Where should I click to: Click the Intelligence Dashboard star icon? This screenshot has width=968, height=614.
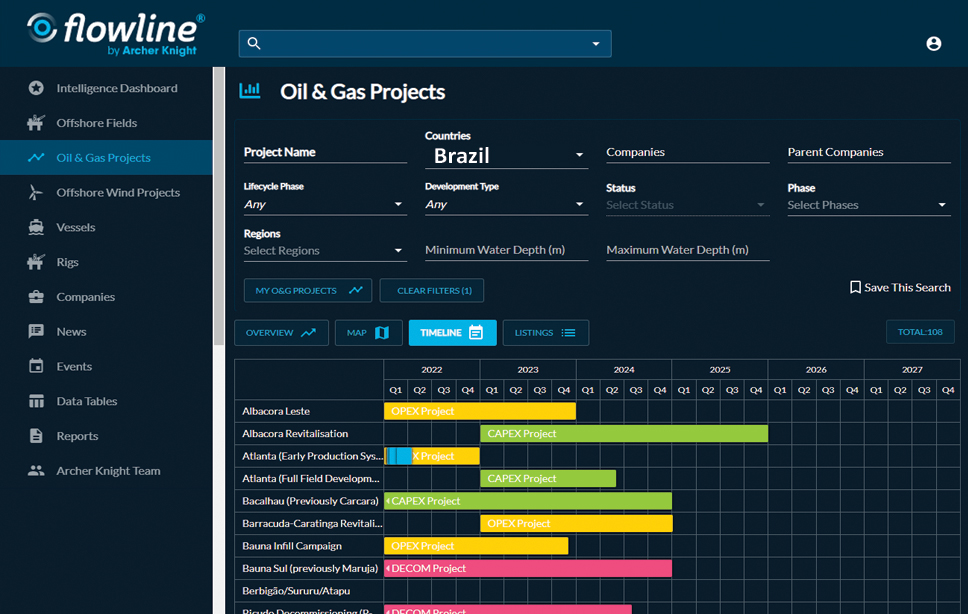point(36,88)
